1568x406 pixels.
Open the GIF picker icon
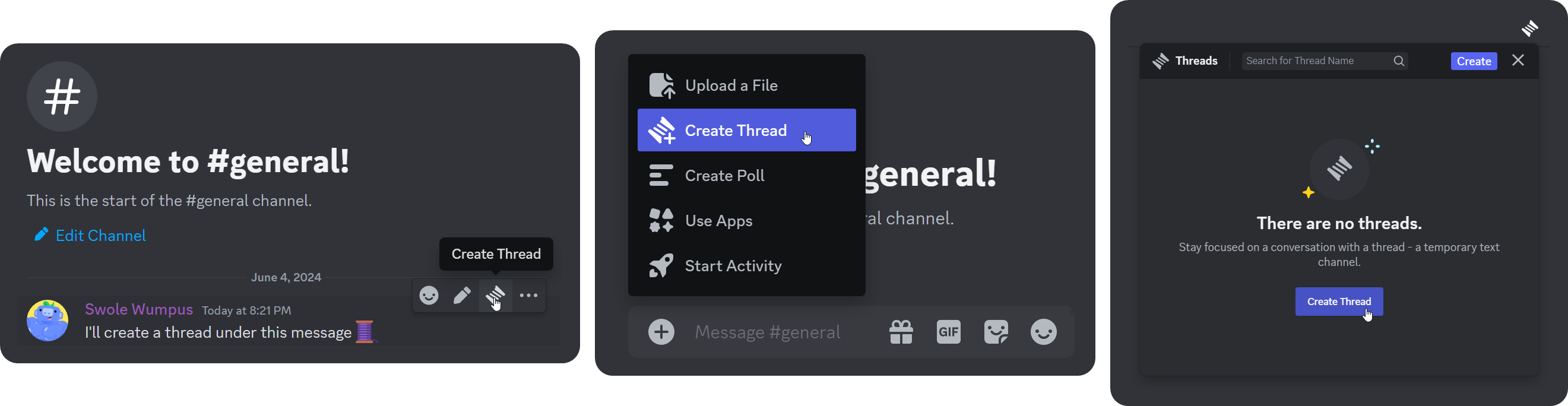pyautogui.click(x=948, y=332)
